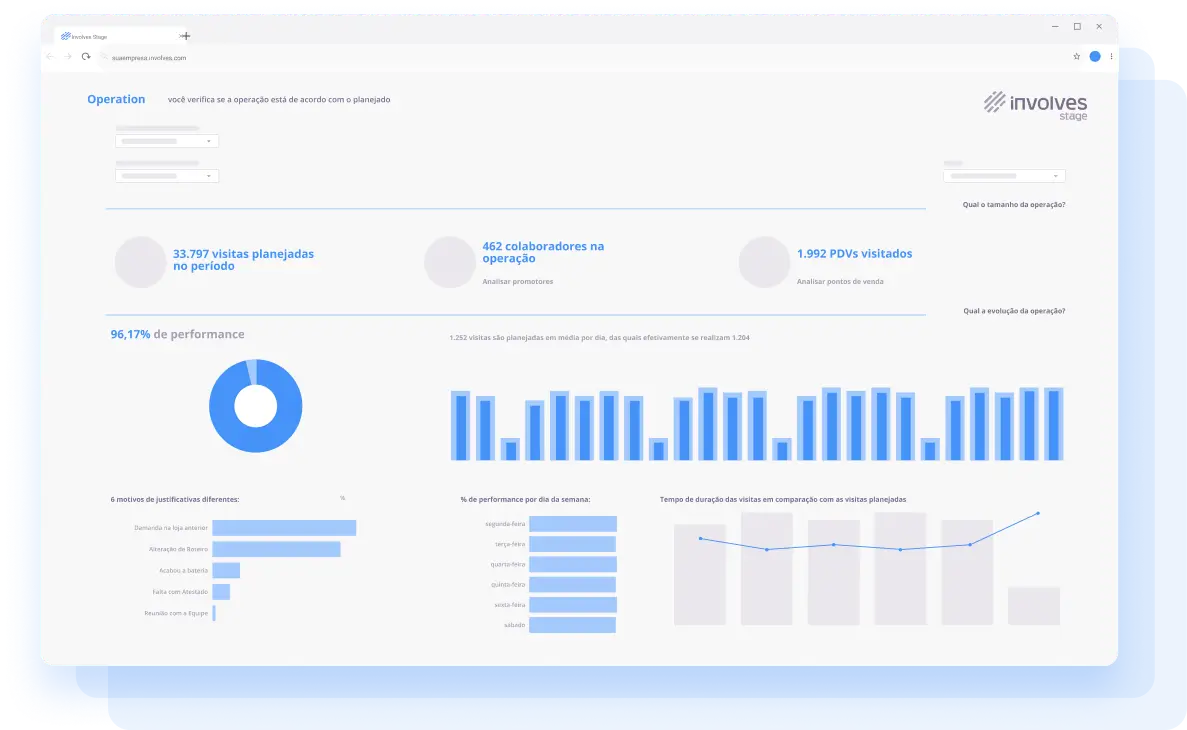Open Analisar pontos de venda link
Screen dimensions: 1187x730
(840, 282)
